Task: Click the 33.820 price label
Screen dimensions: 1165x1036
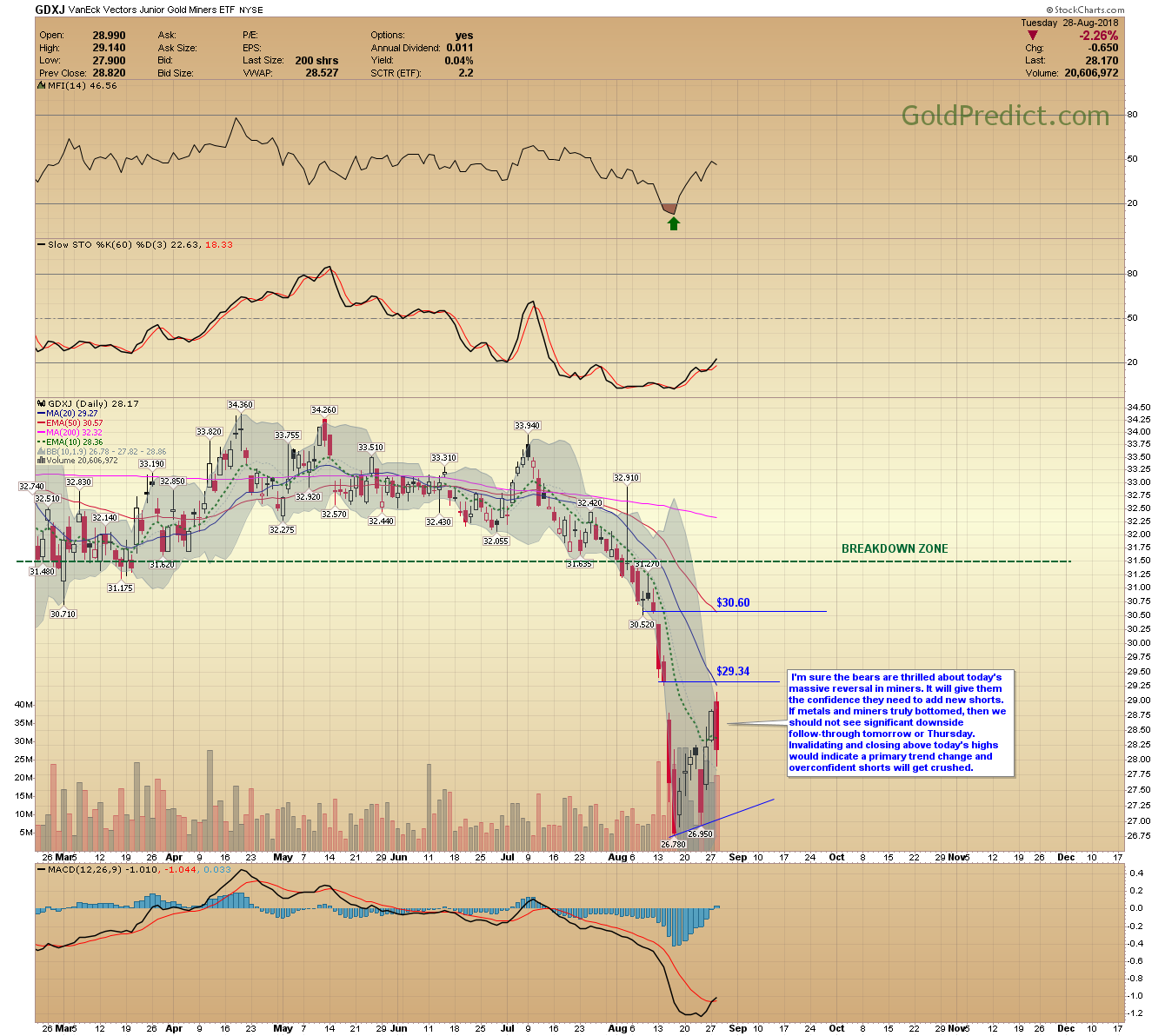Action: (x=209, y=431)
